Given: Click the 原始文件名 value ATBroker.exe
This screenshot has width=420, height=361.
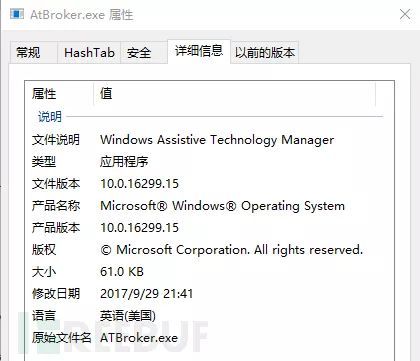Looking at the screenshot, I should (139, 338).
